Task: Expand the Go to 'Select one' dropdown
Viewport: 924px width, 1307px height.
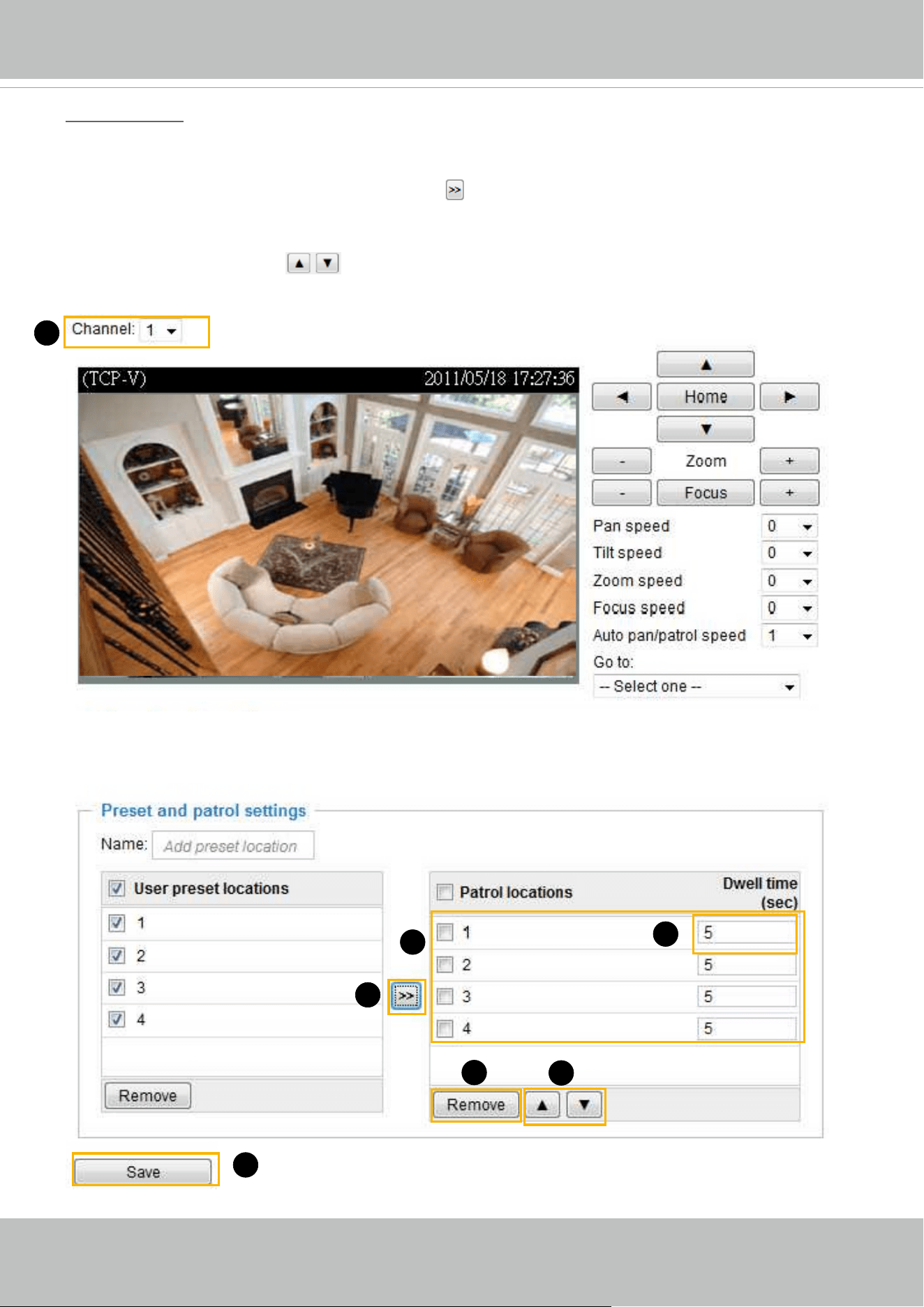Action: point(696,687)
